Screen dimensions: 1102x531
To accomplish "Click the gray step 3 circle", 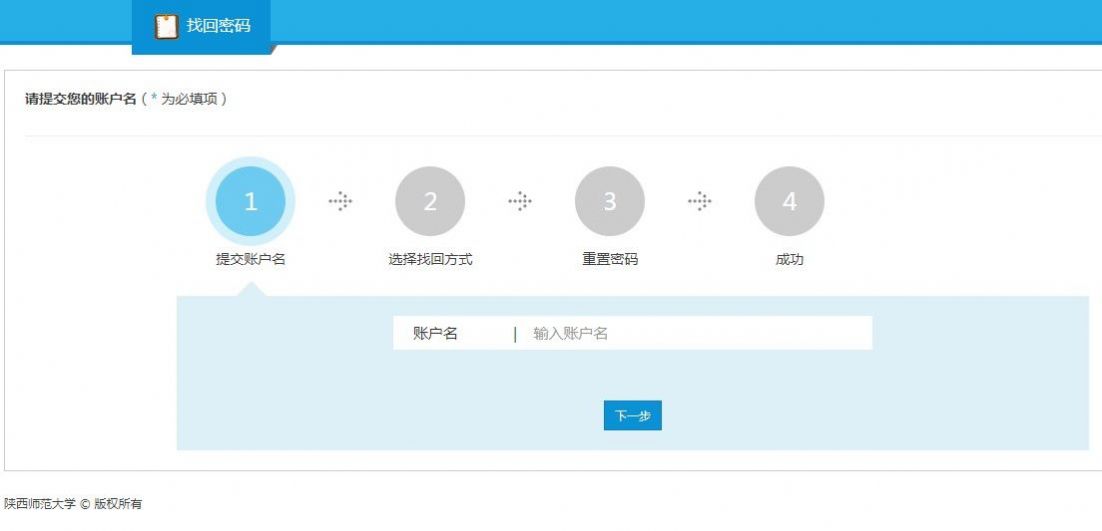I will (x=610, y=202).
